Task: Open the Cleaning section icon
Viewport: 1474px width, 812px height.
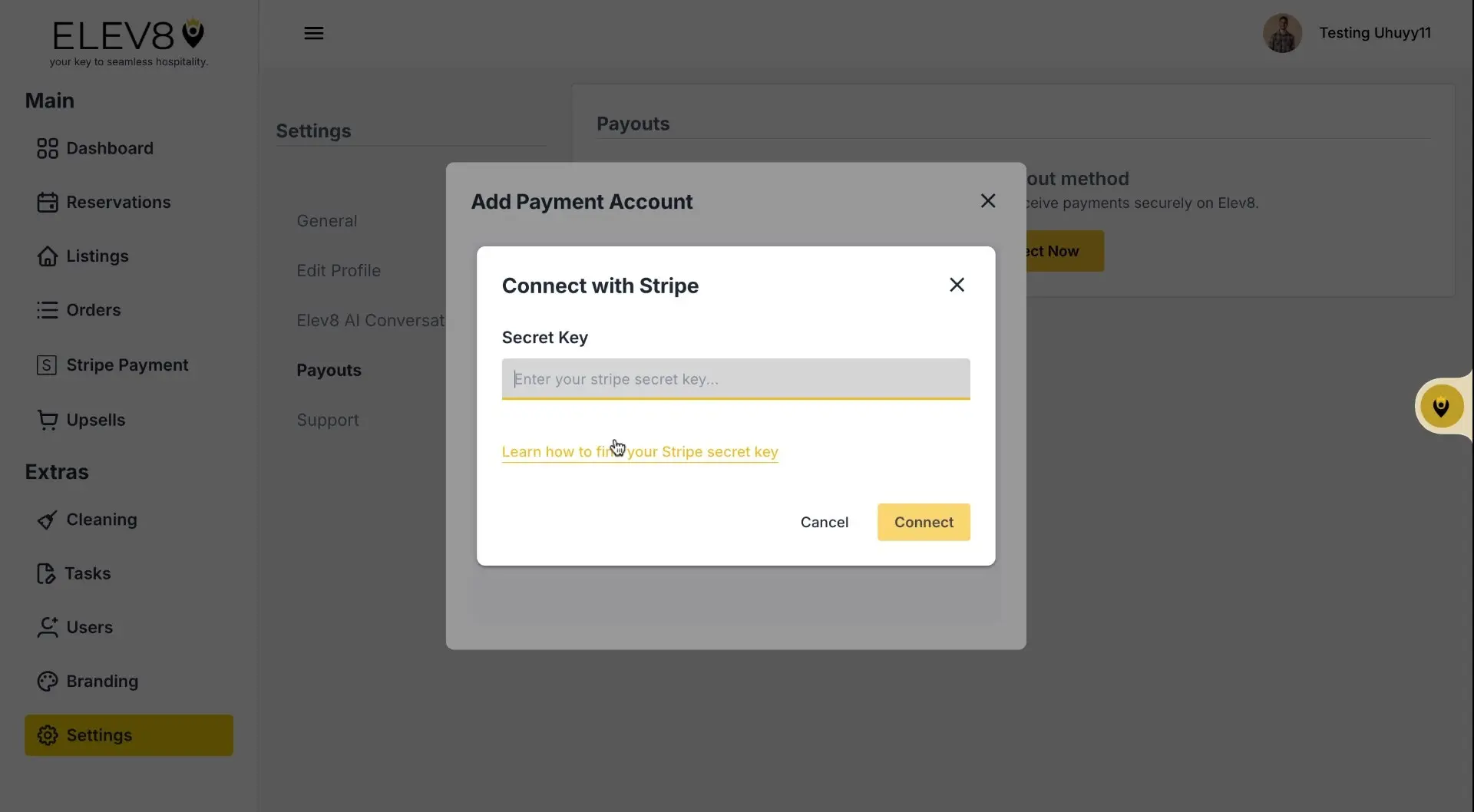Action: (x=48, y=519)
